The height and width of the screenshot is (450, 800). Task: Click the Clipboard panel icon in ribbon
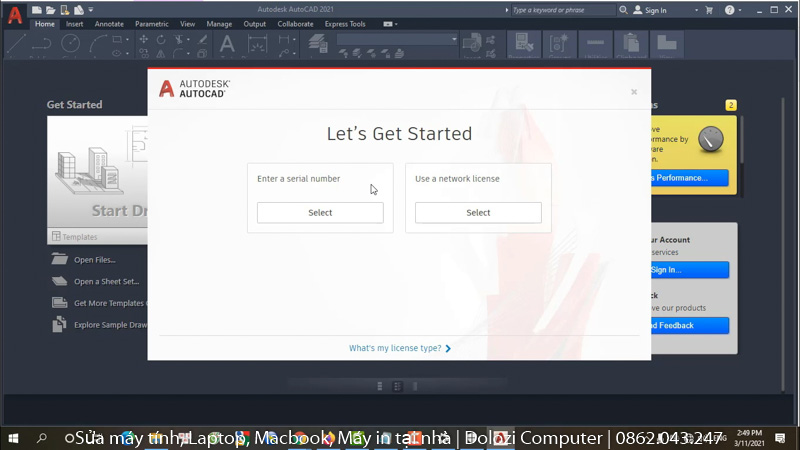coord(631,44)
